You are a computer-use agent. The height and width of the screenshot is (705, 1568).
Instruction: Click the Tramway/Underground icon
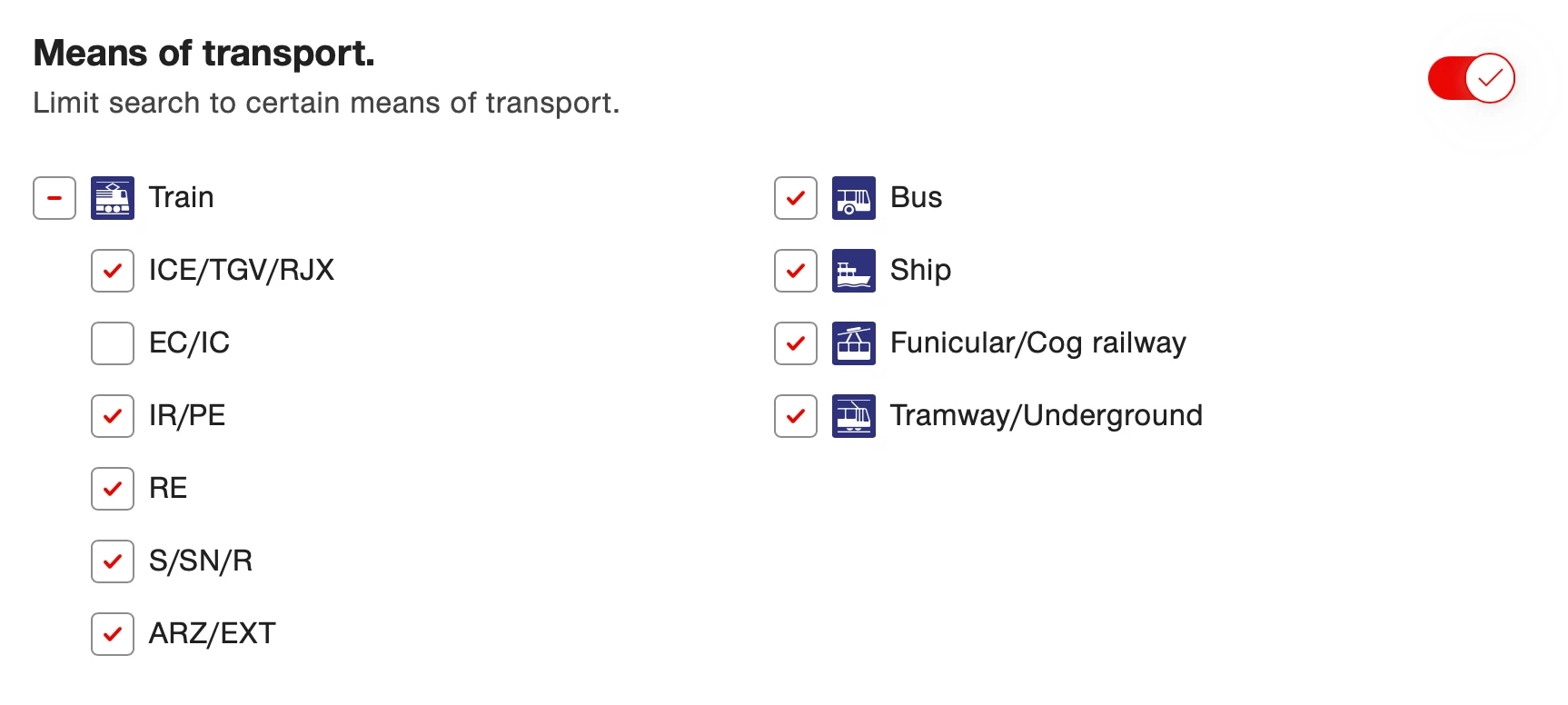pos(854,416)
